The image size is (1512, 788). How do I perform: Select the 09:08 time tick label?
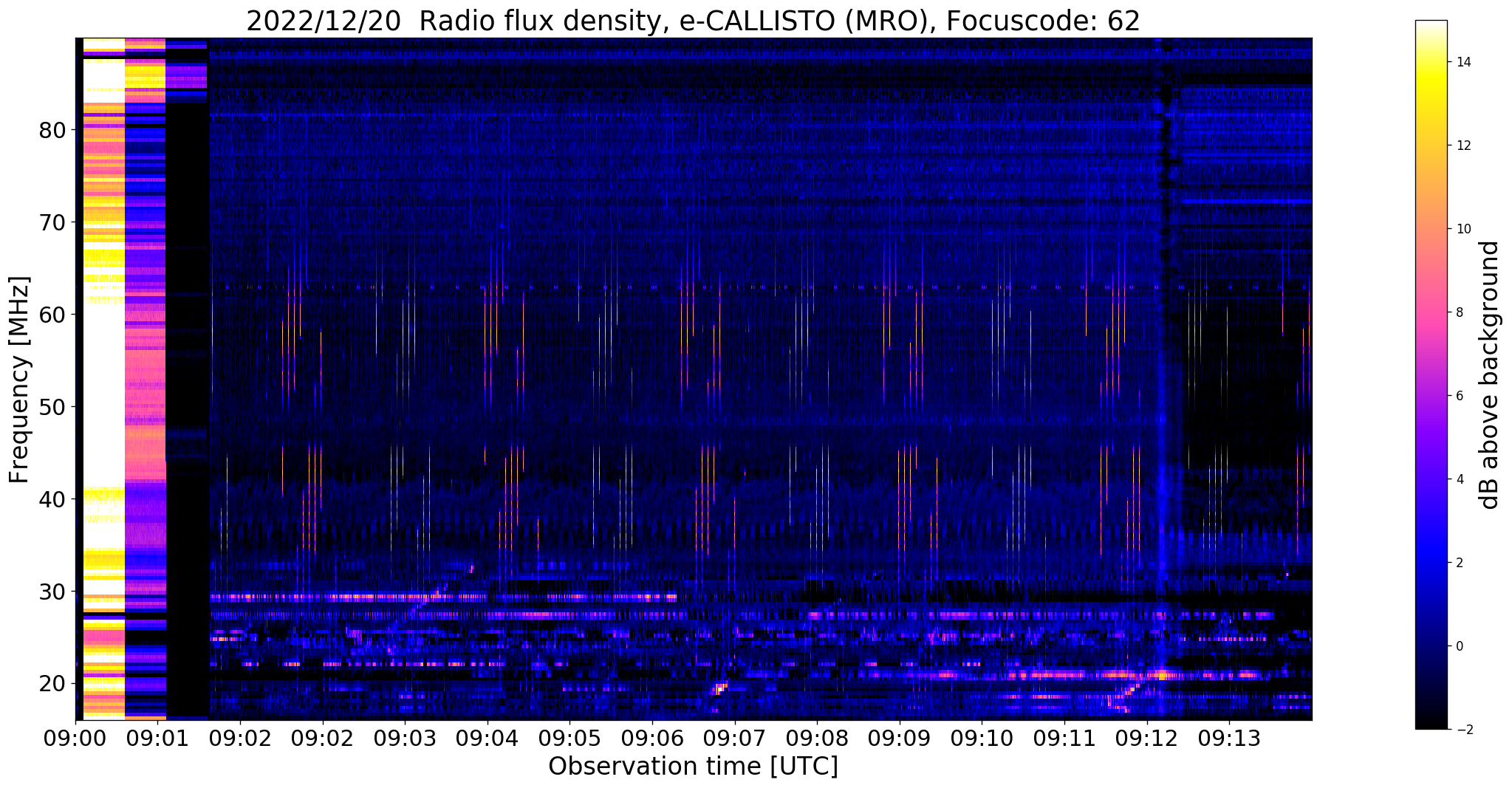point(817,739)
